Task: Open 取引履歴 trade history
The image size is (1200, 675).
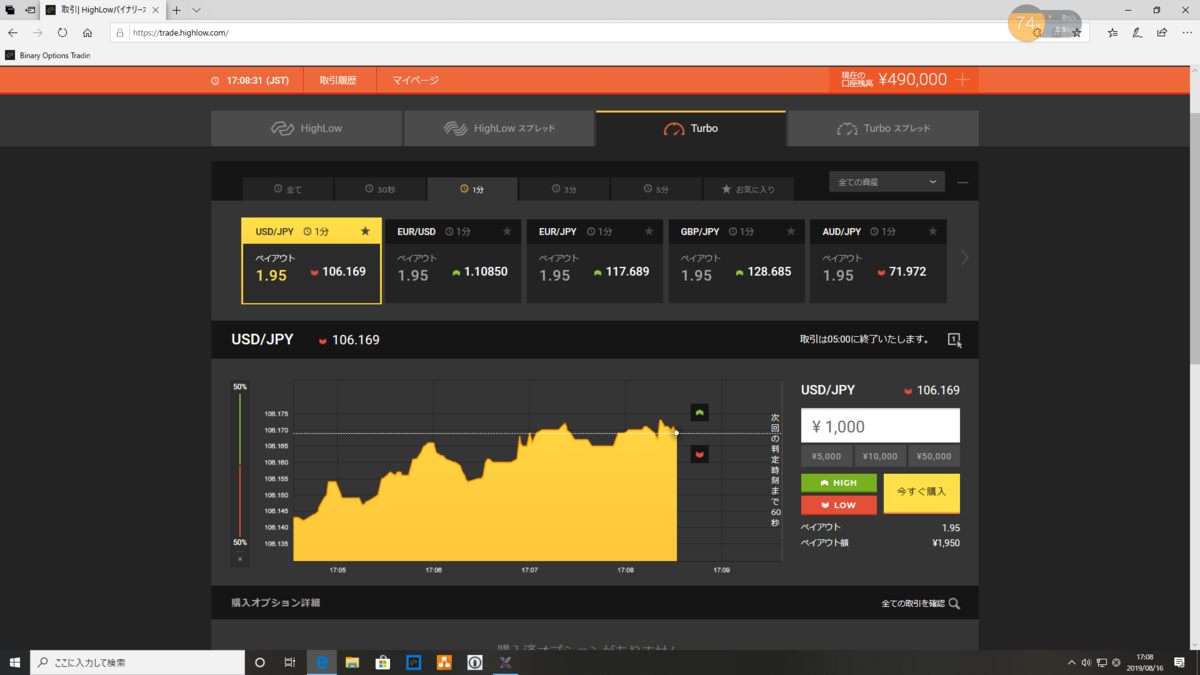Action: pos(338,80)
